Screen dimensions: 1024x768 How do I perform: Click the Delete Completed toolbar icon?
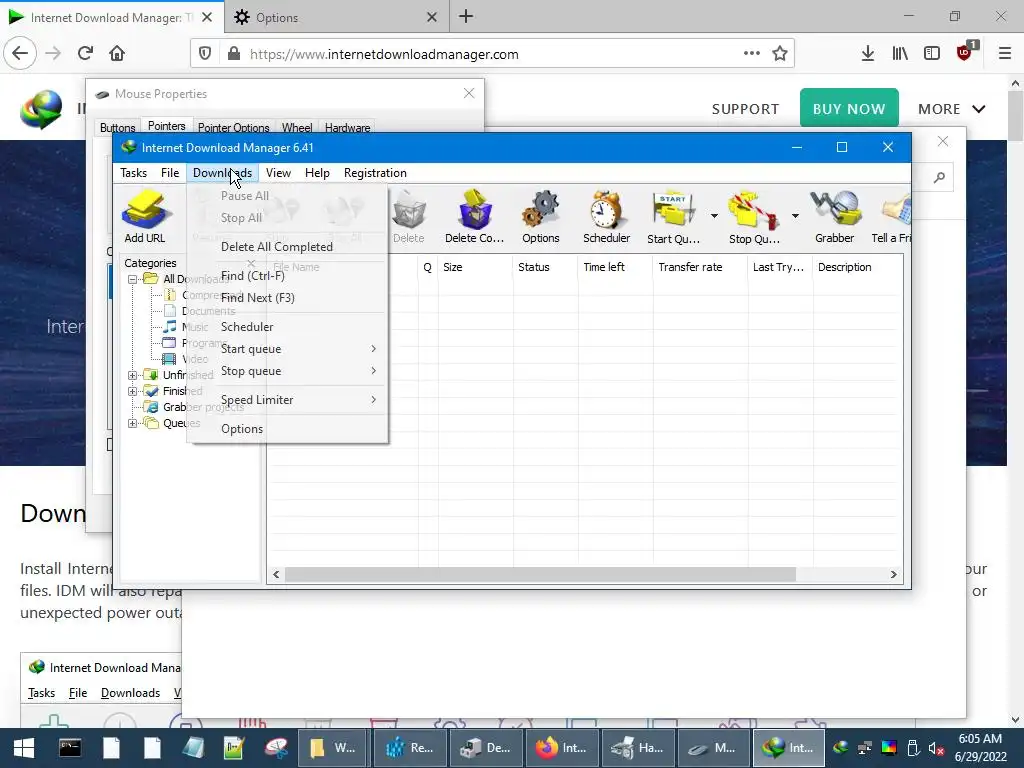(x=474, y=217)
